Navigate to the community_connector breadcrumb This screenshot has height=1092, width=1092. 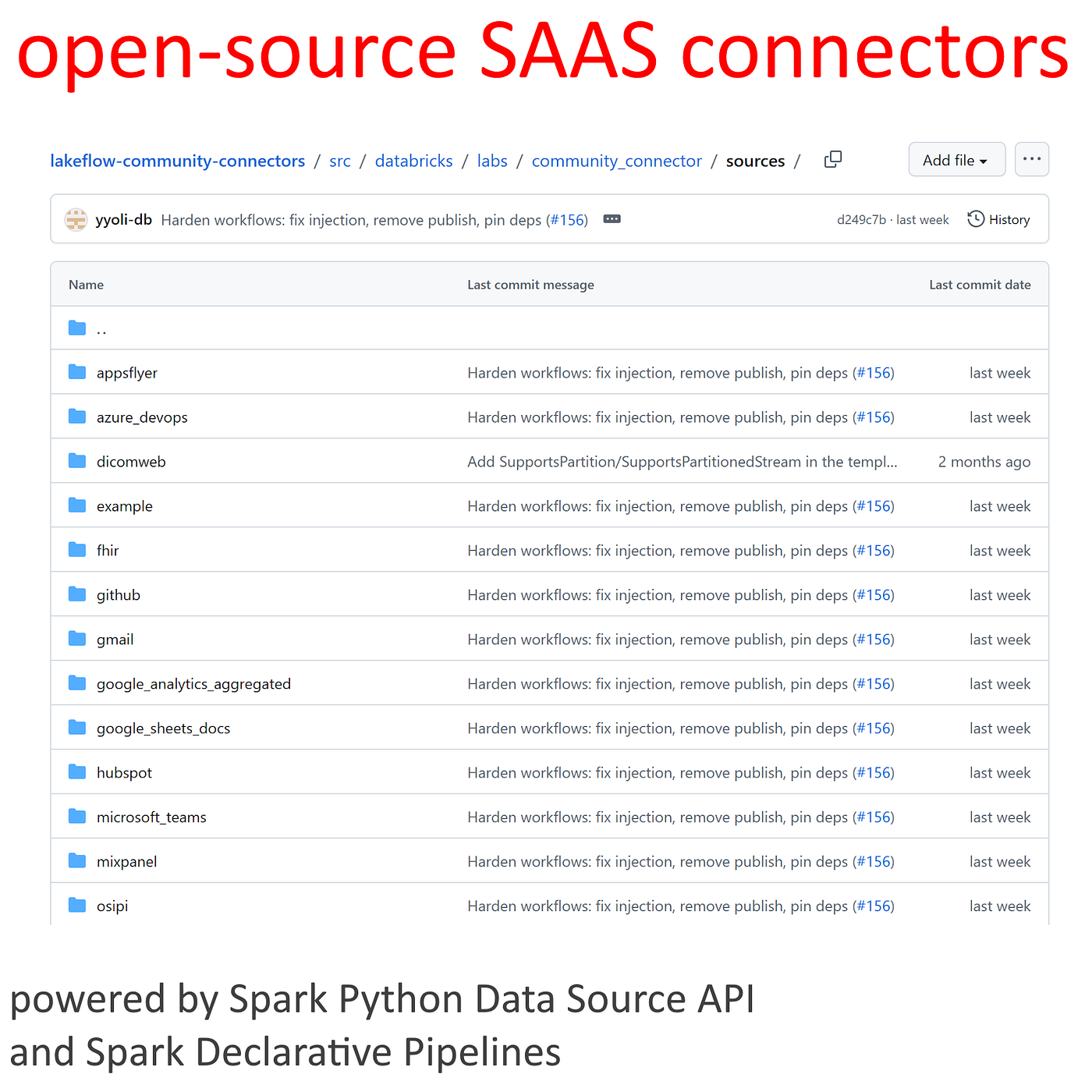617,161
